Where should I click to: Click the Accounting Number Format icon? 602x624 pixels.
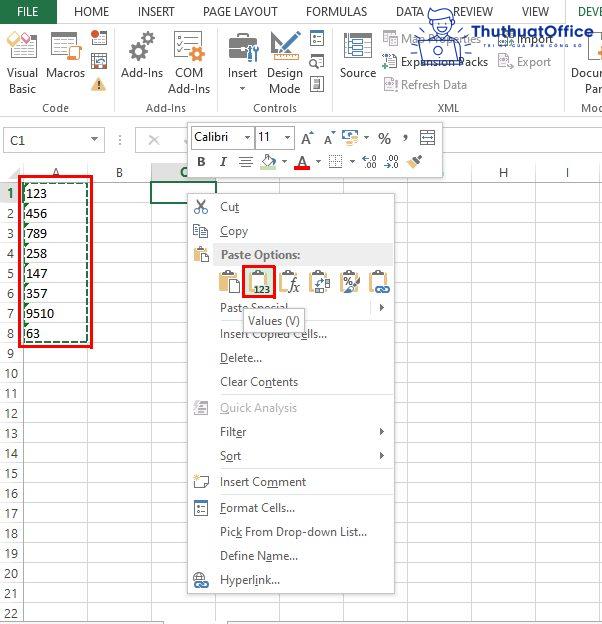point(350,138)
